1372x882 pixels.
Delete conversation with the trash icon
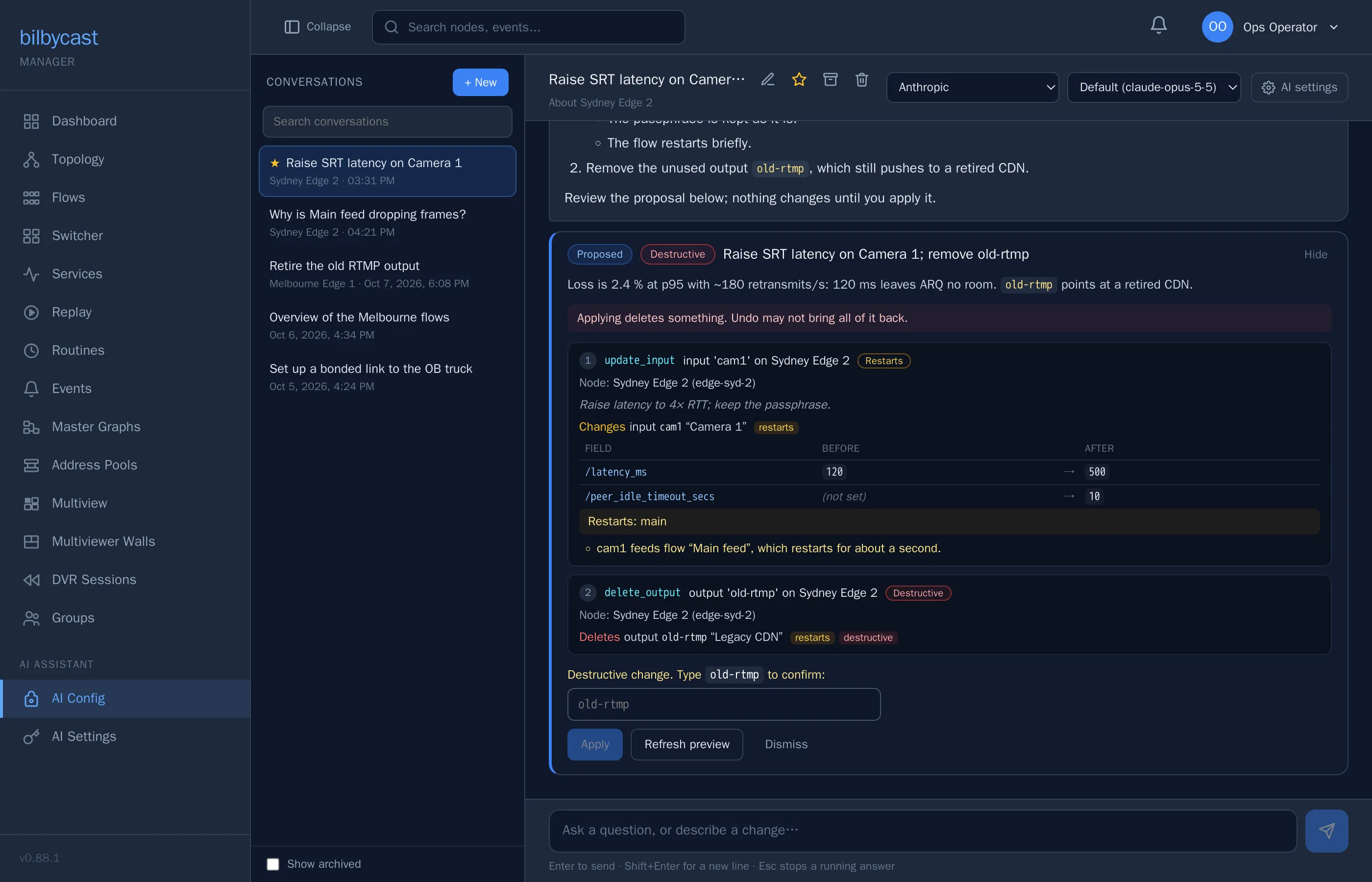point(862,79)
